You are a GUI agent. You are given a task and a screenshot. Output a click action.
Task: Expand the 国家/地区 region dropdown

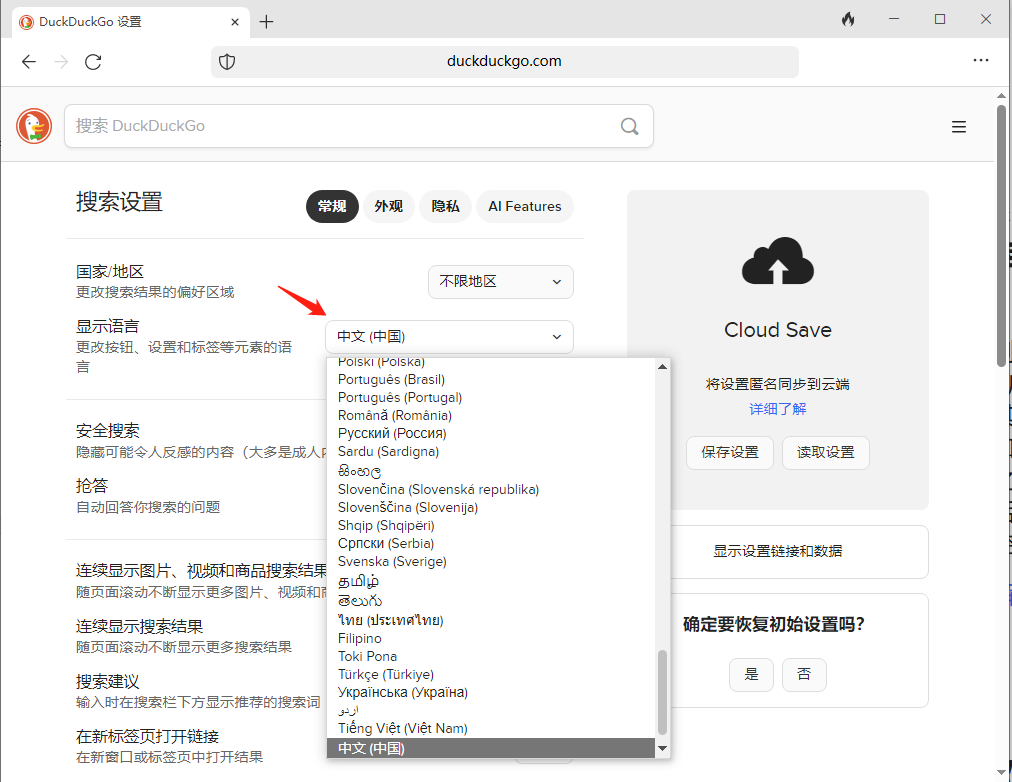(x=500, y=282)
